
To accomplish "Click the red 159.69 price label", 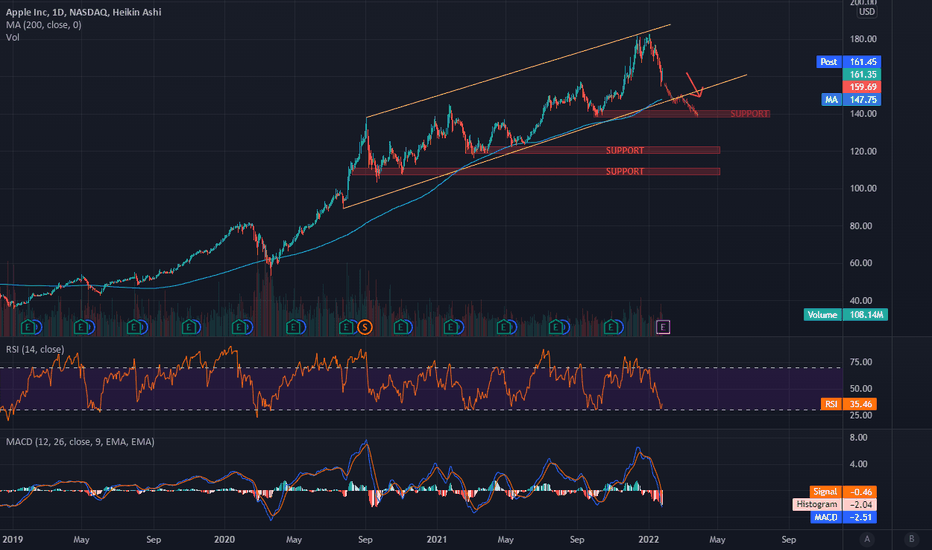I will (x=862, y=87).
